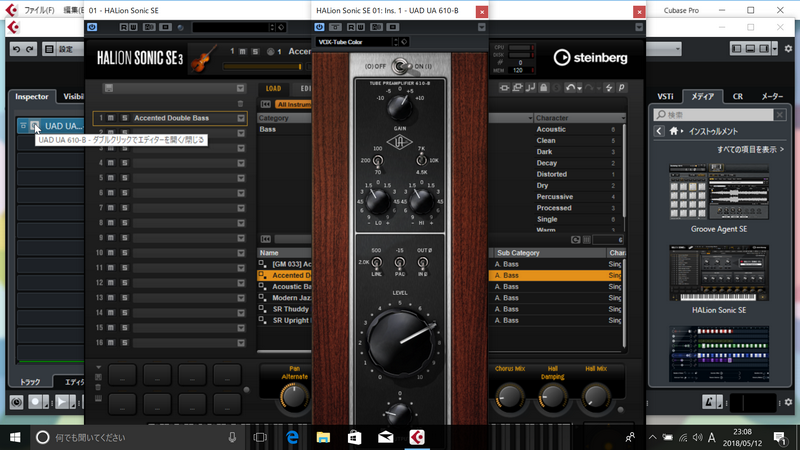Select Groove Agent SE thumbnail
The height and width of the screenshot is (450, 800).
click(719, 192)
